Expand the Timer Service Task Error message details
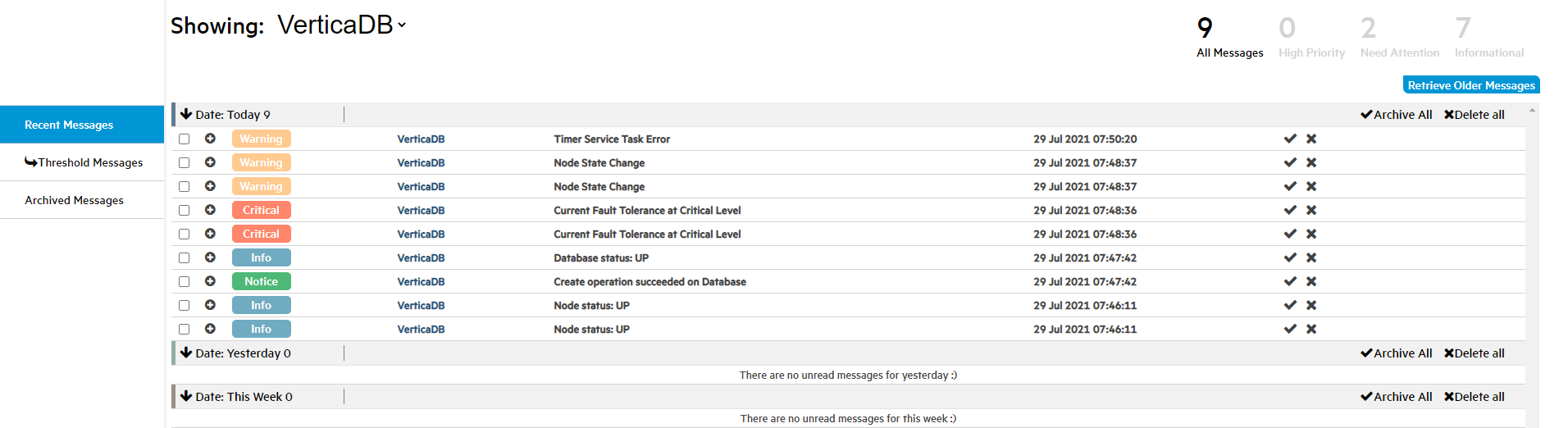This screenshot has height=428, width=1568. (210, 139)
